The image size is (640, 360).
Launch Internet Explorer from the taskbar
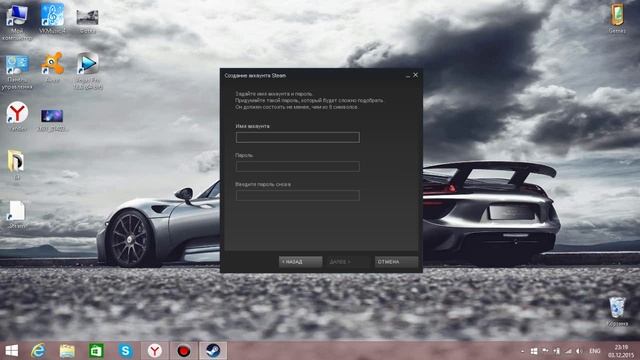[38, 351]
